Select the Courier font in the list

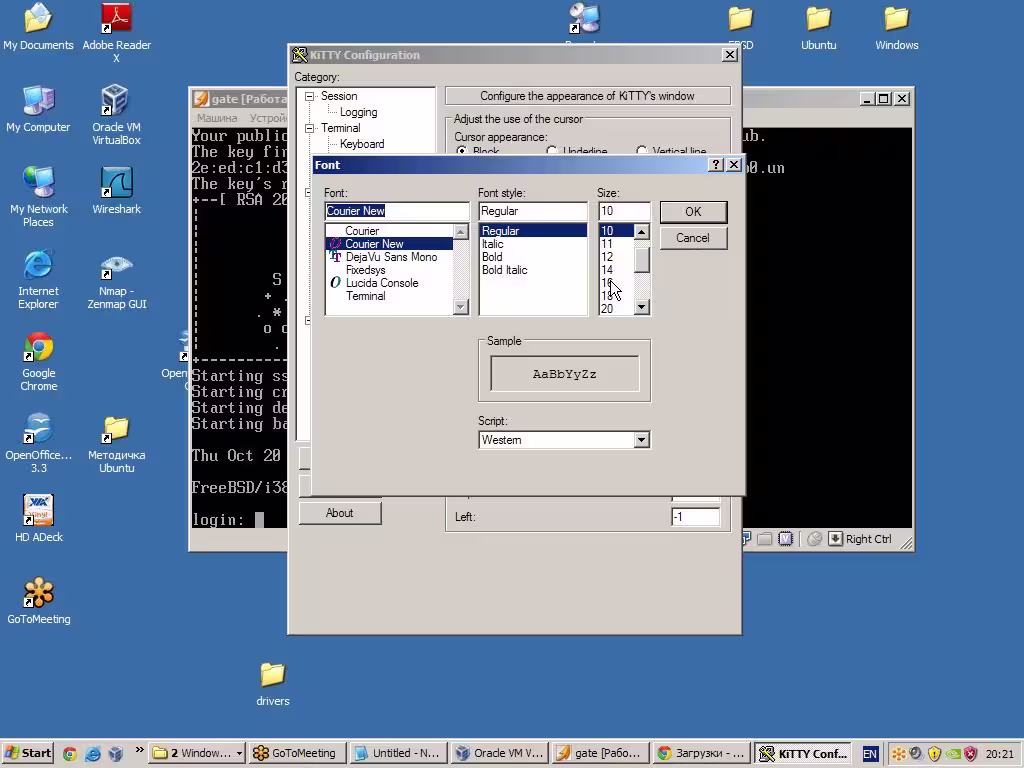coord(389,231)
